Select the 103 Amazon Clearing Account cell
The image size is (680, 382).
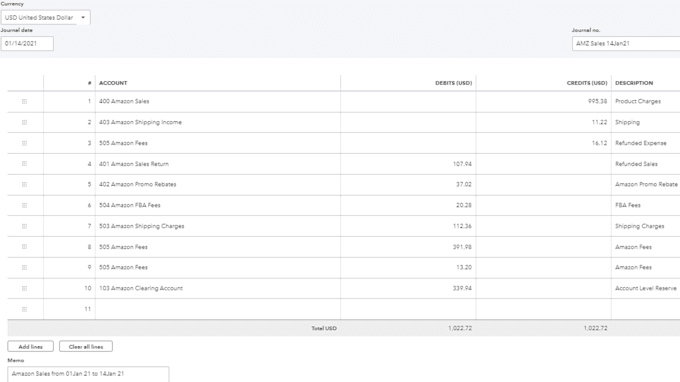(x=218, y=288)
